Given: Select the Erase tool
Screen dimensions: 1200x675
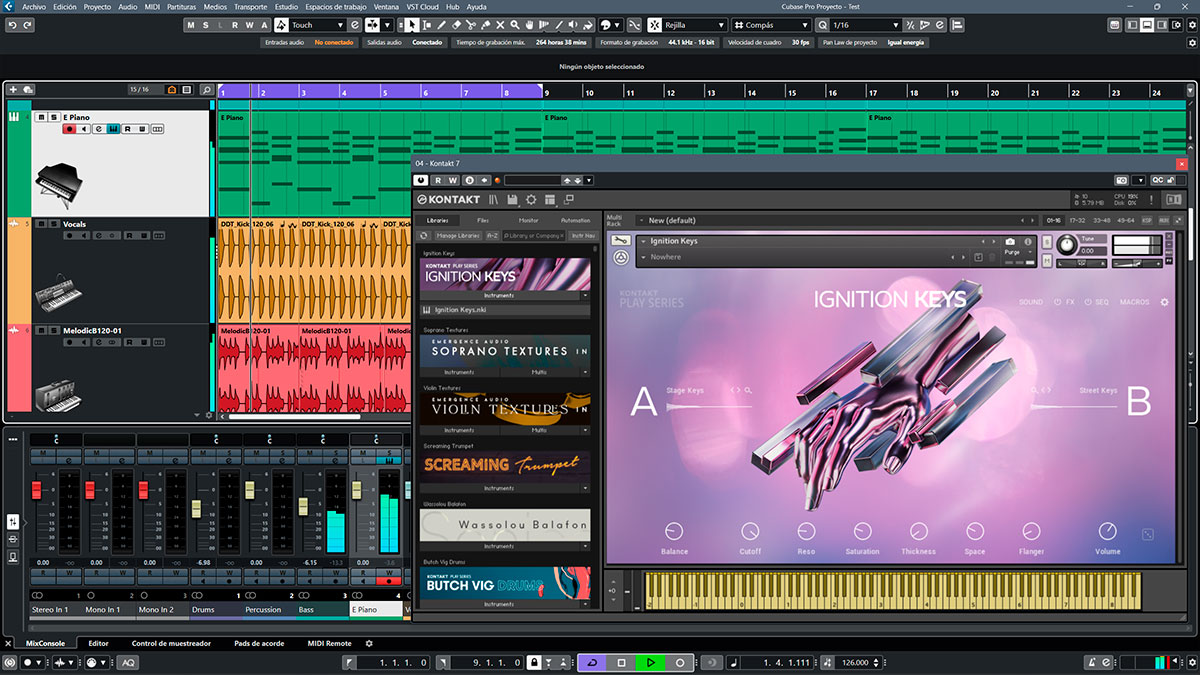Looking at the screenshot, I should click(457, 25).
